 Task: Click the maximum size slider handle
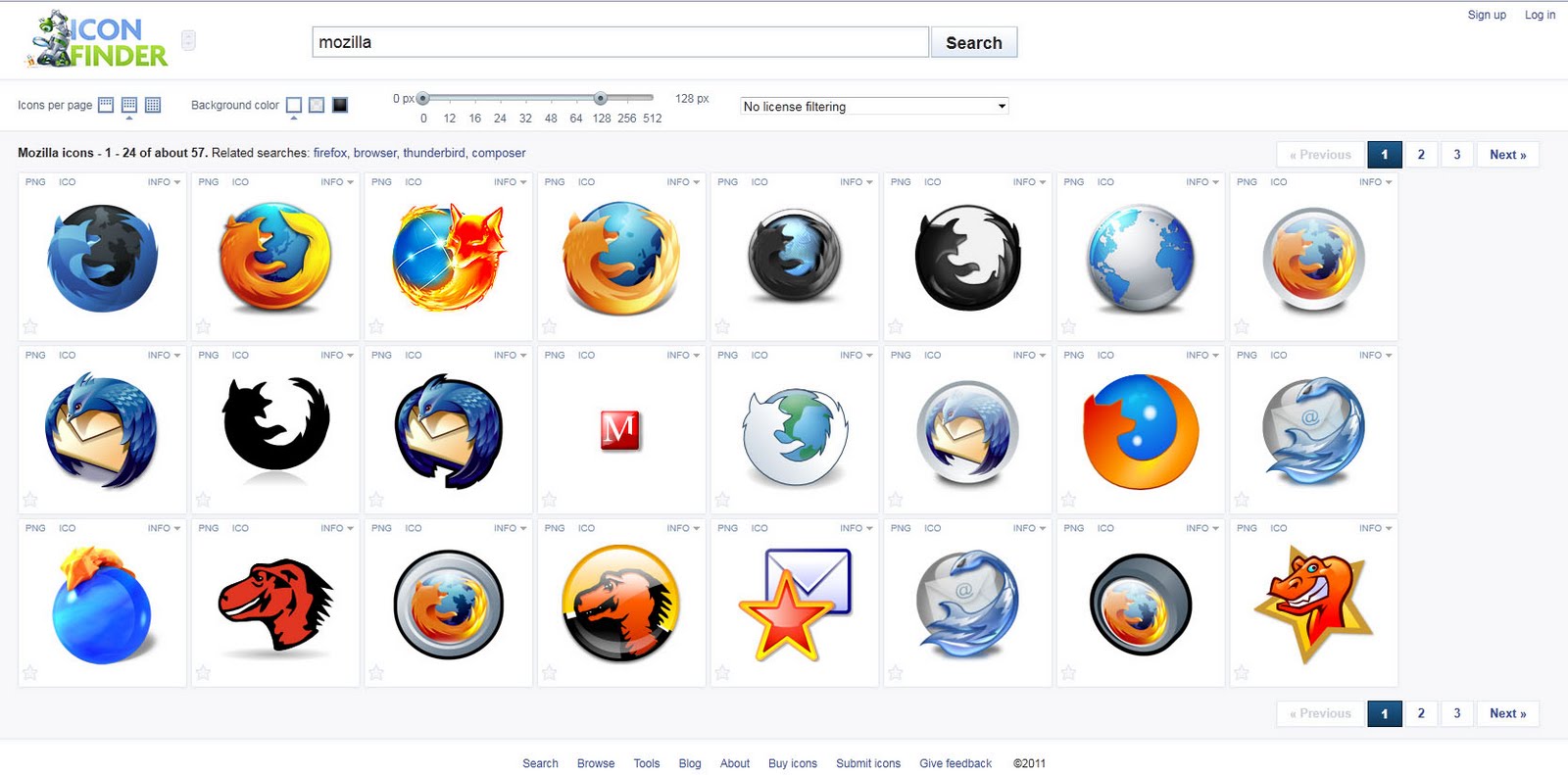(x=601, y=98)
